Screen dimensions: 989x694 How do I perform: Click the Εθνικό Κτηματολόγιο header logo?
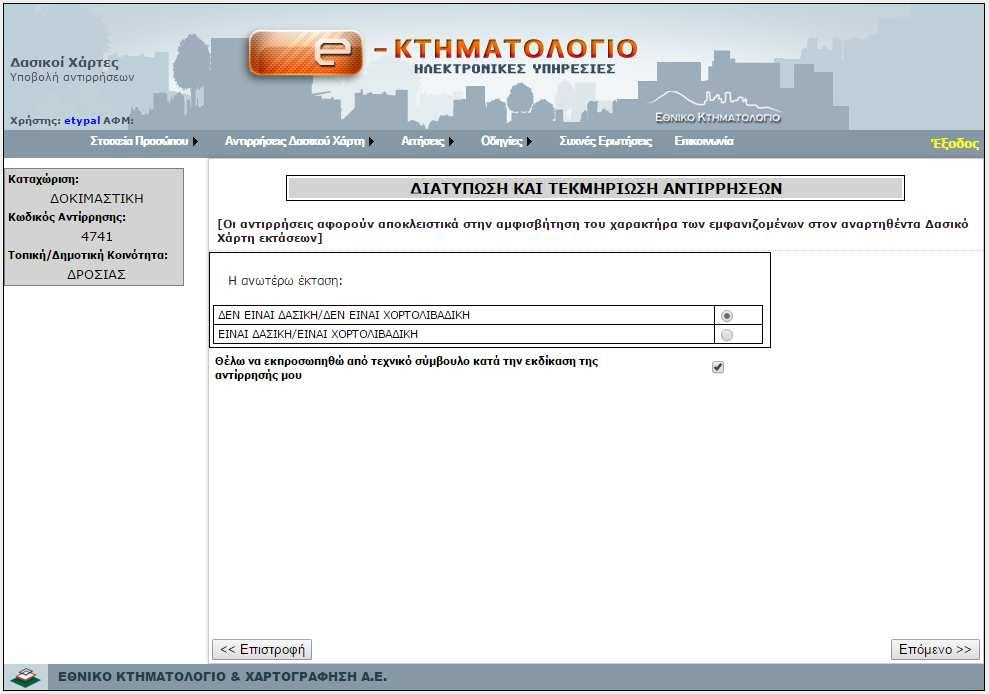tap(717, 108)
